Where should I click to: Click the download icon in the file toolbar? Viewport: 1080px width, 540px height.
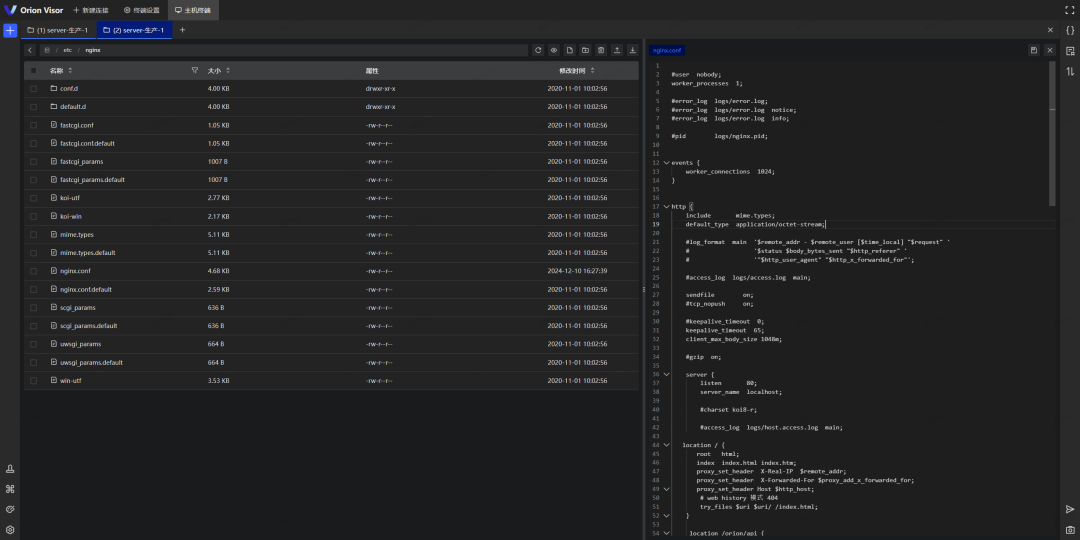(x=632, y=50)
